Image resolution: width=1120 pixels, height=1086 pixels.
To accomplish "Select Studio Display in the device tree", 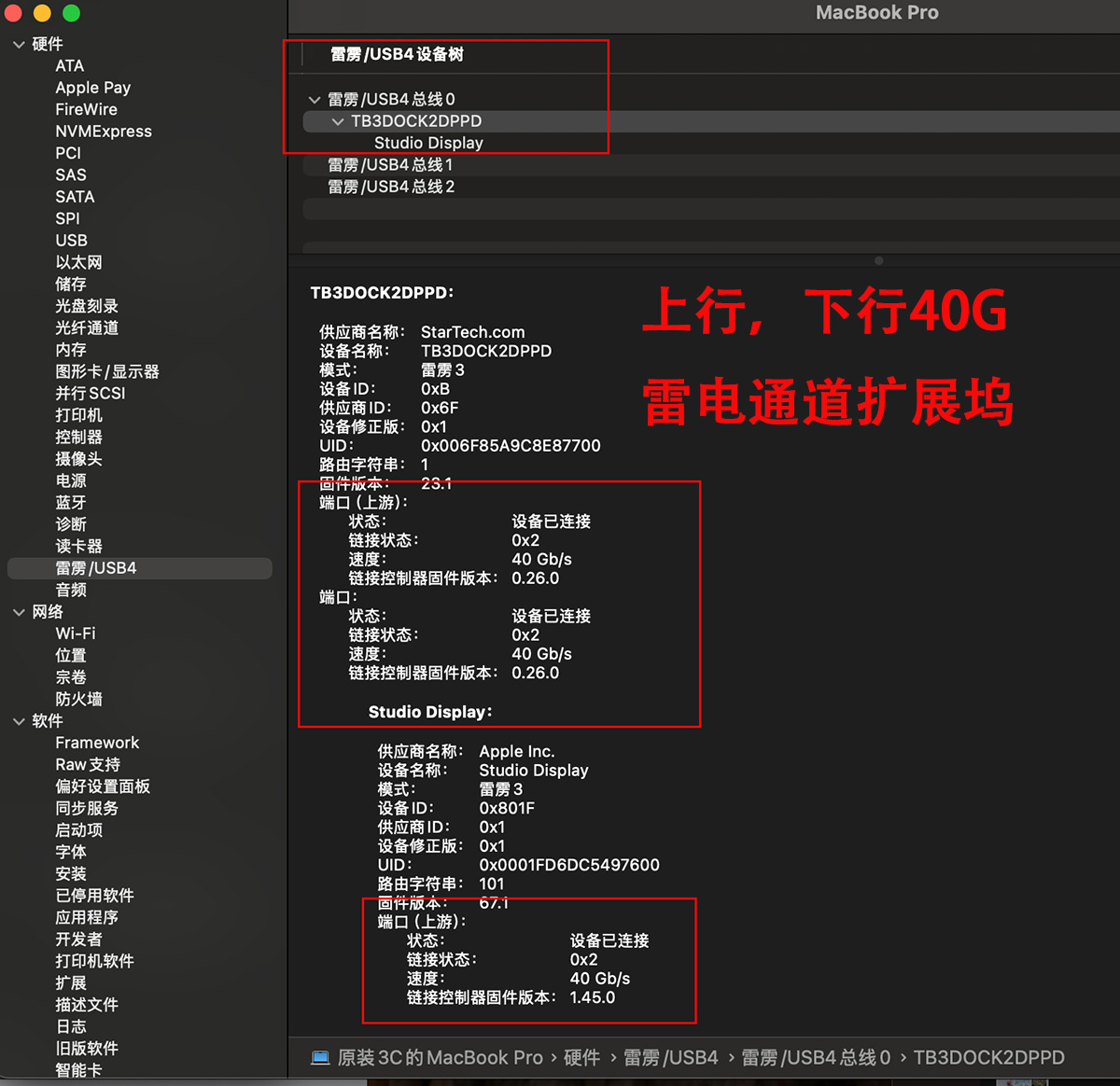I will pyautogui.click(x=428, y=143).
